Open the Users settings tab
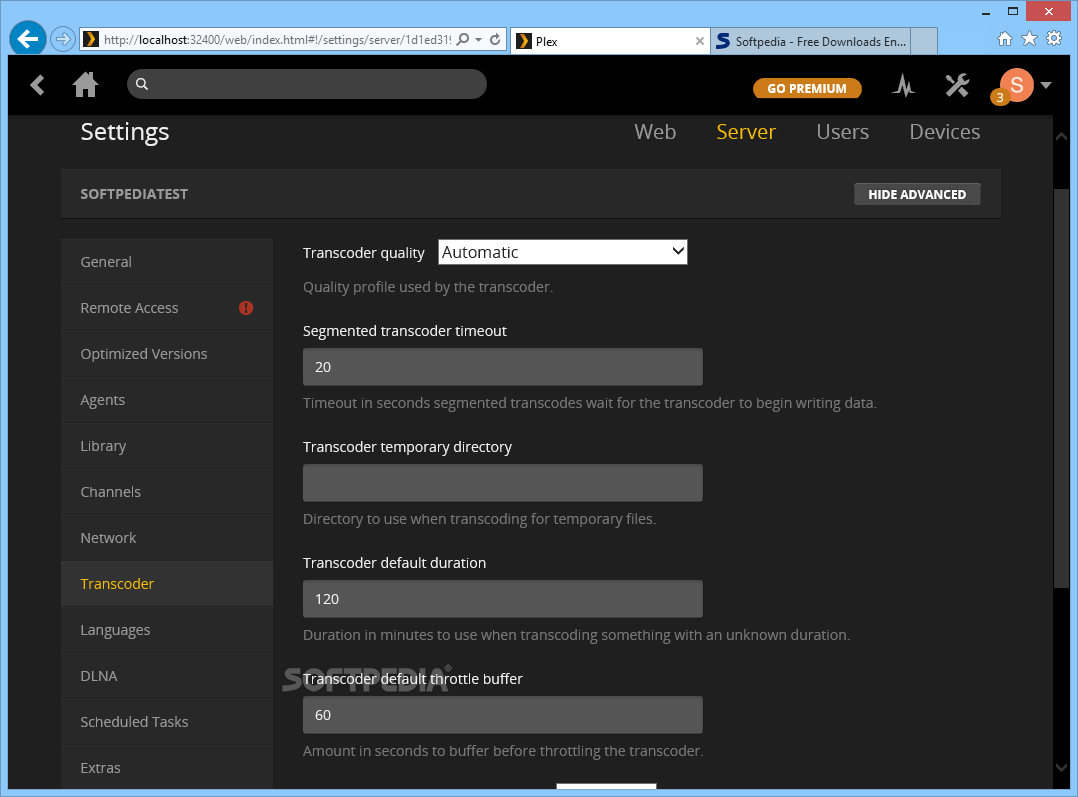 [x=842, y=131]
